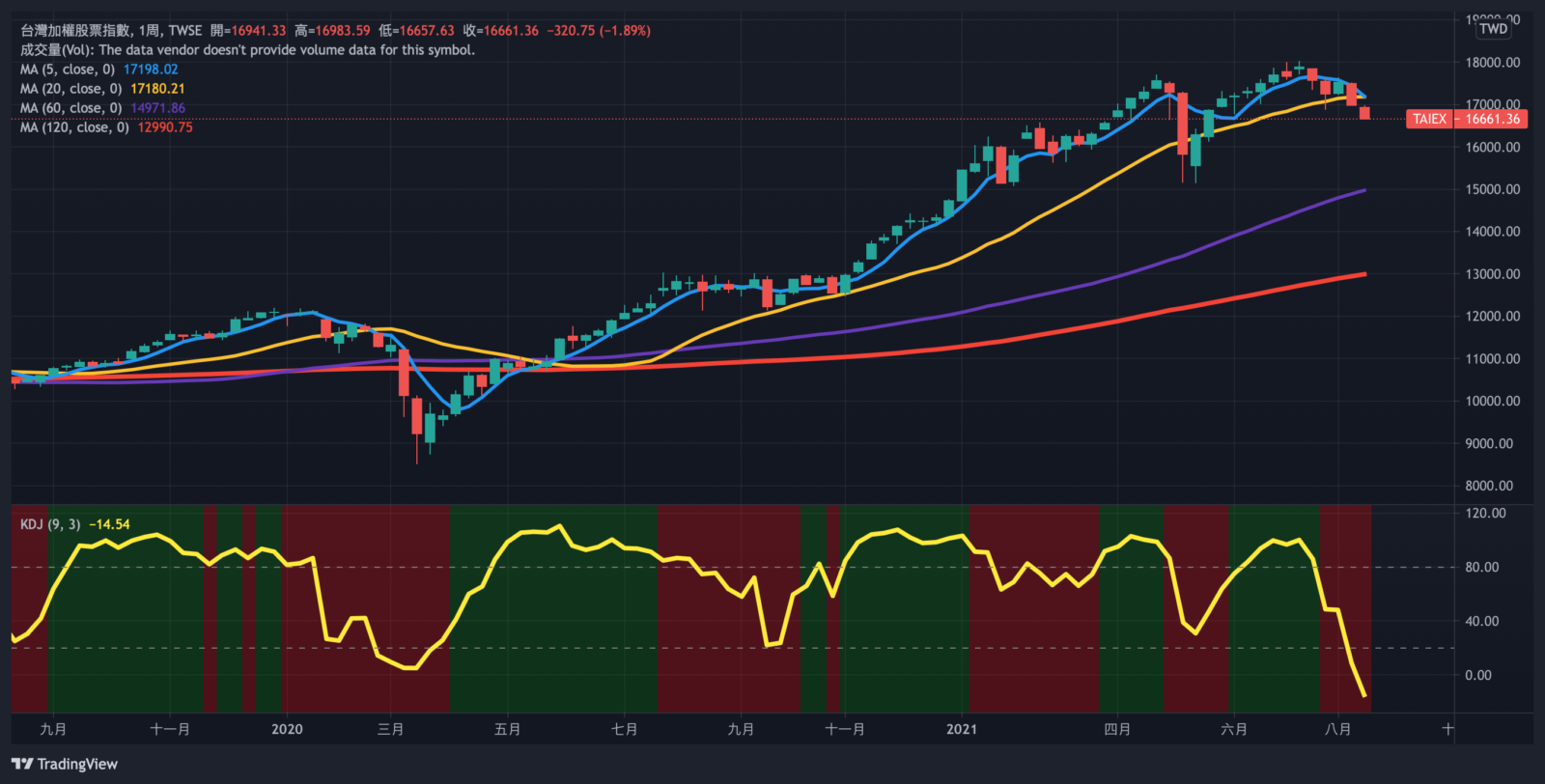Click the 台灣加權股票指數 symbol title
Screen dimensions: 1545x784
click(75, 31)
